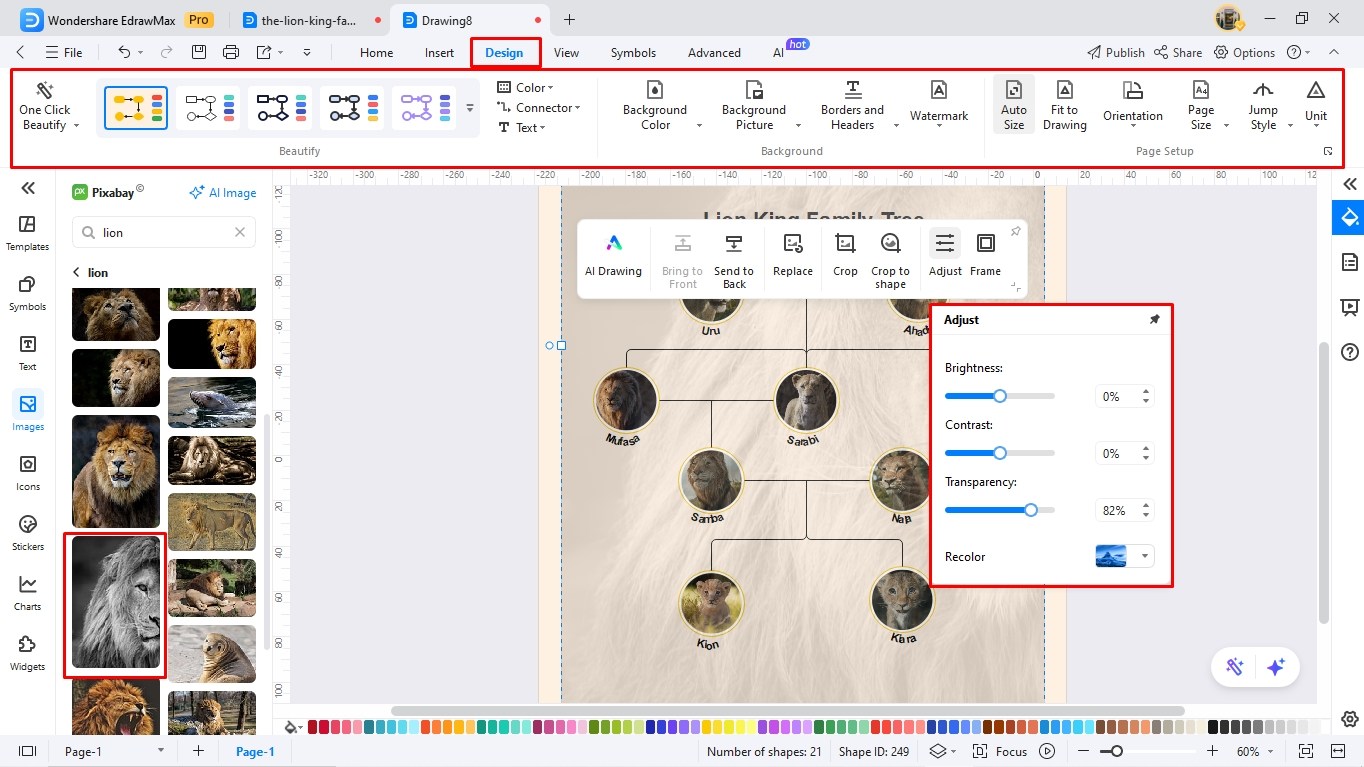Open Symbols panel in sidebar
Image resolution: width=1364 pixels, height=767 pixels.
coord(27,293)
